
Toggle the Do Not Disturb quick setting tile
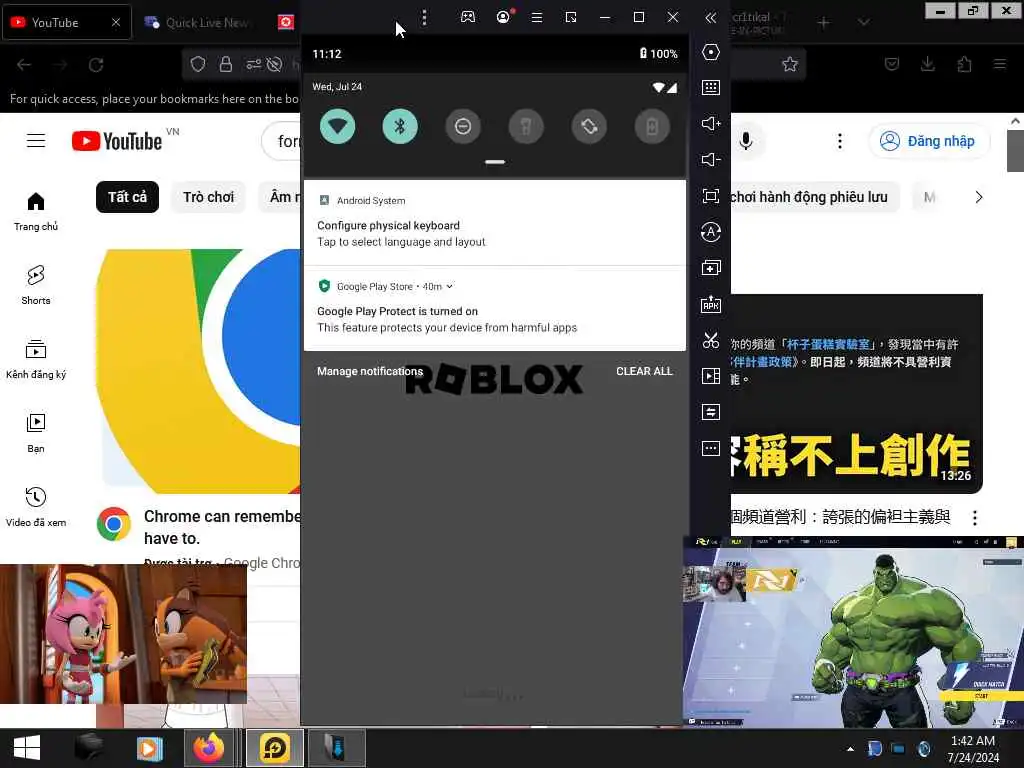(463, 126)
